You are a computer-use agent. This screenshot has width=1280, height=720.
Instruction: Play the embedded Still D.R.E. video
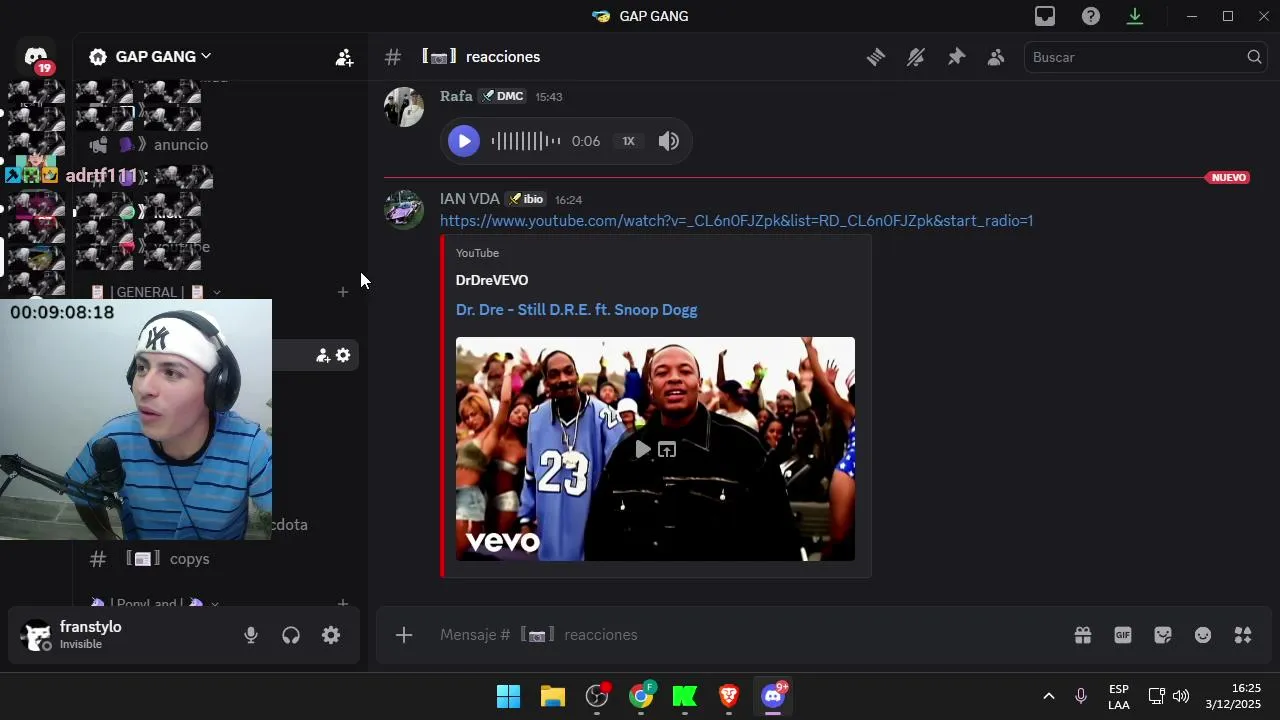(642, 450)
